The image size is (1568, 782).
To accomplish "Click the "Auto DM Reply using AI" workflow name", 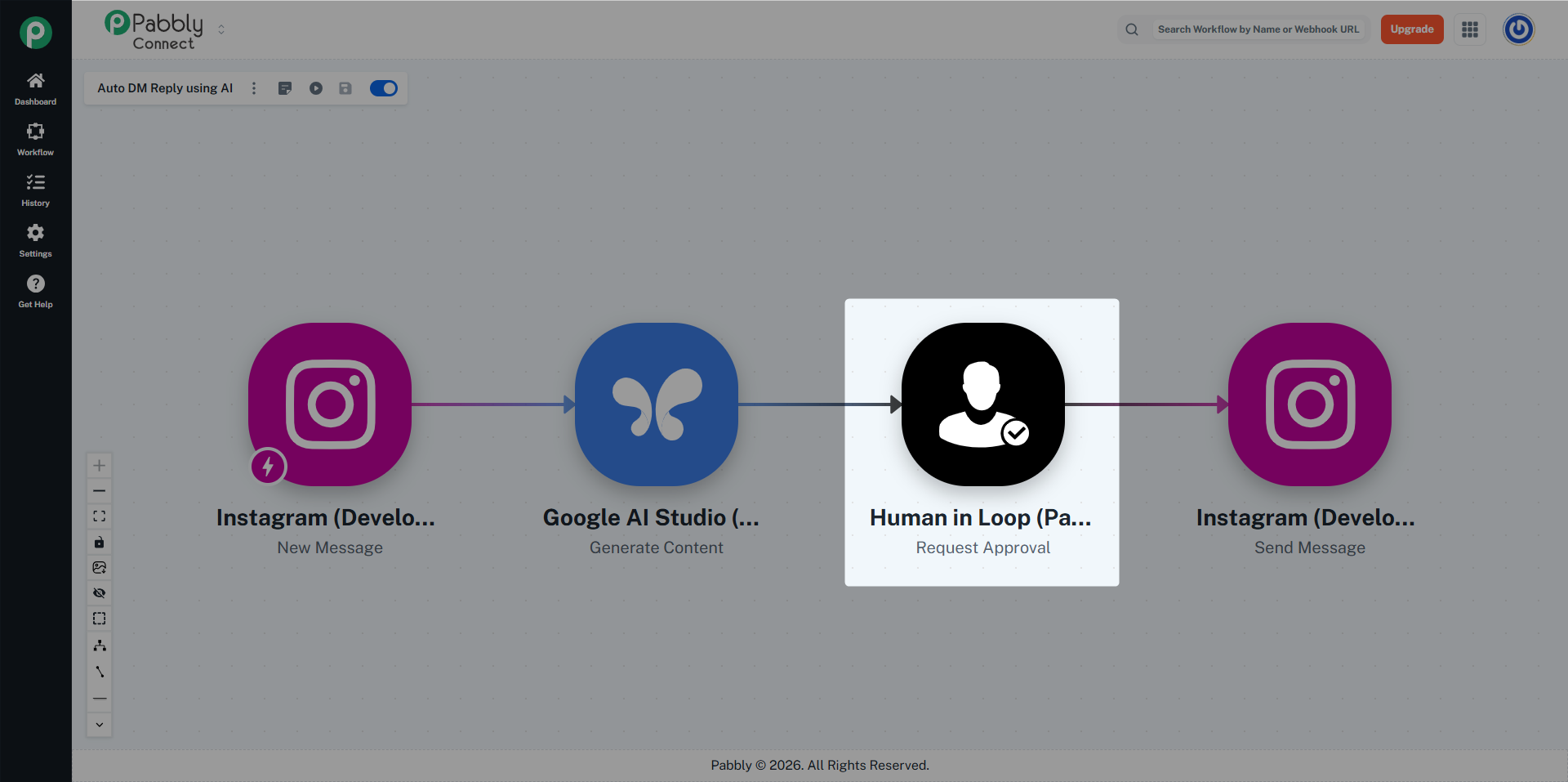I will coord(165,88).
